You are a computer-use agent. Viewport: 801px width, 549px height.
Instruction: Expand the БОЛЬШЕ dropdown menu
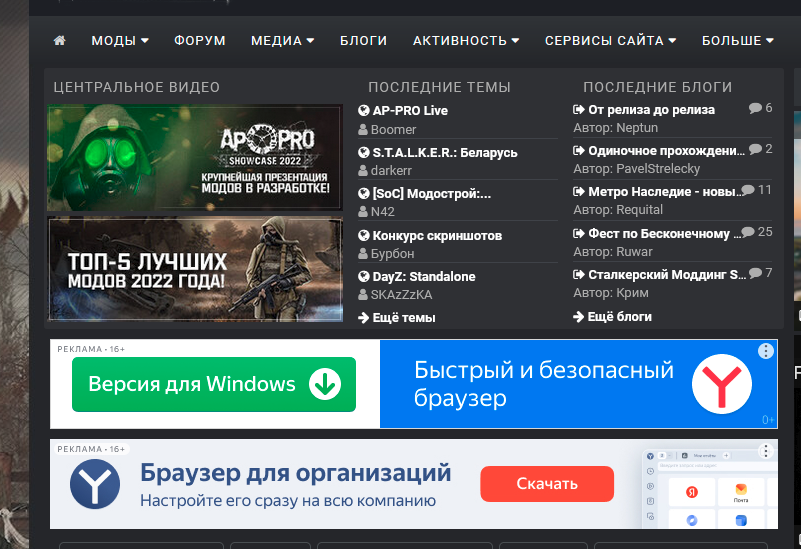[x=738, y=41]
